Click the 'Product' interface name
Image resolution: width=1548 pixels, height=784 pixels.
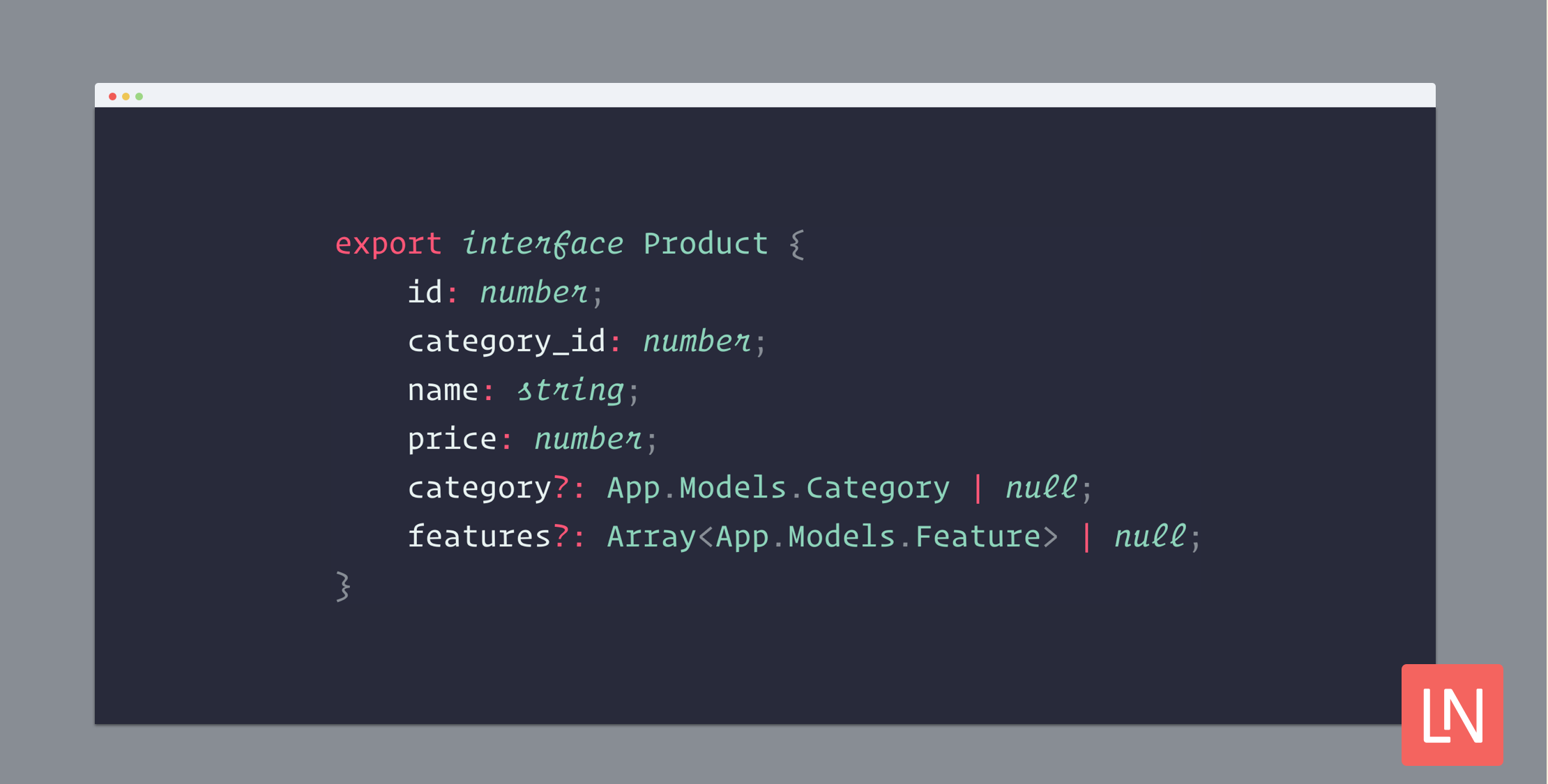coord(705,243)
